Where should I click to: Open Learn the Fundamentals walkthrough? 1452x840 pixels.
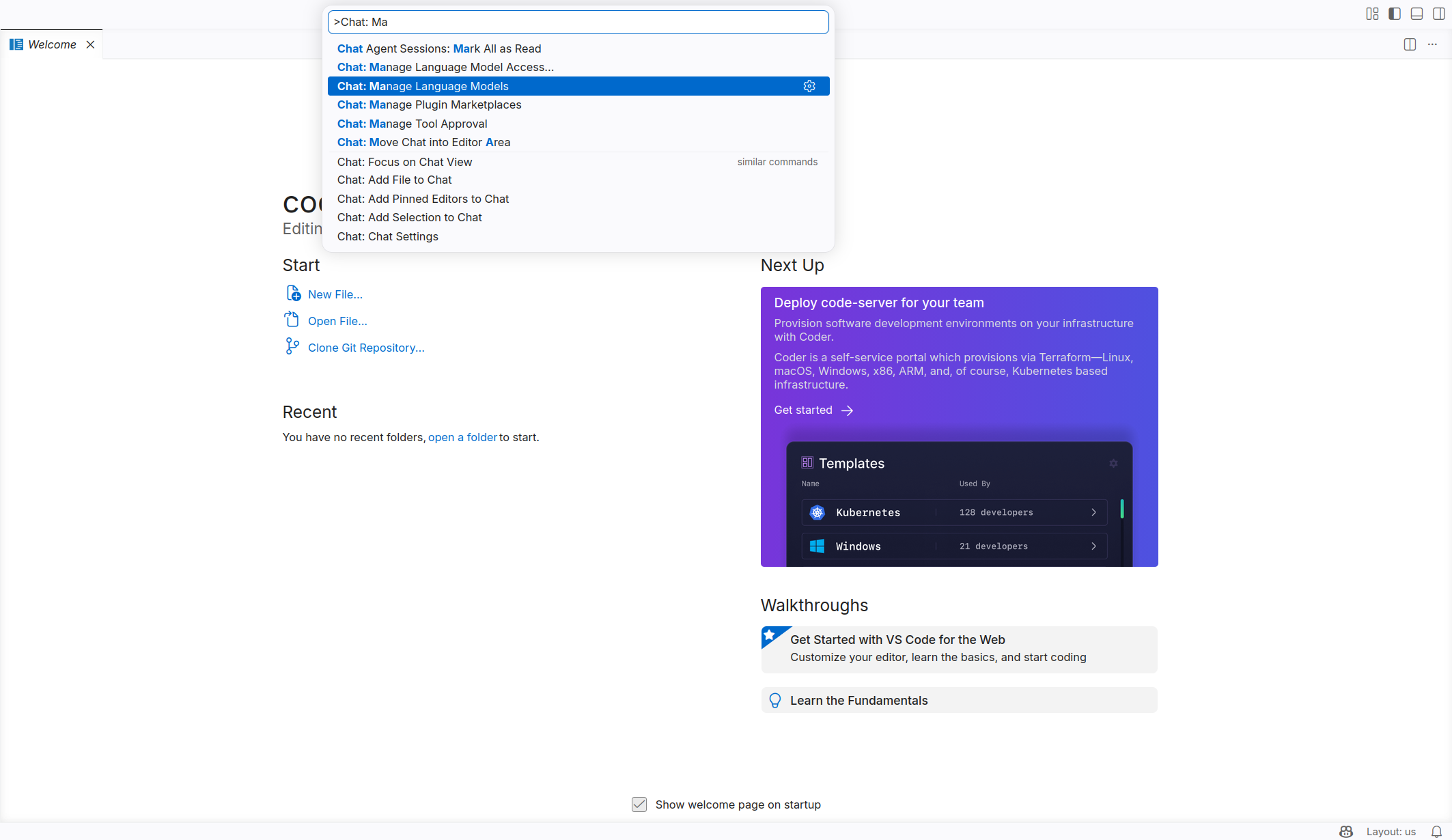point(959,700)
